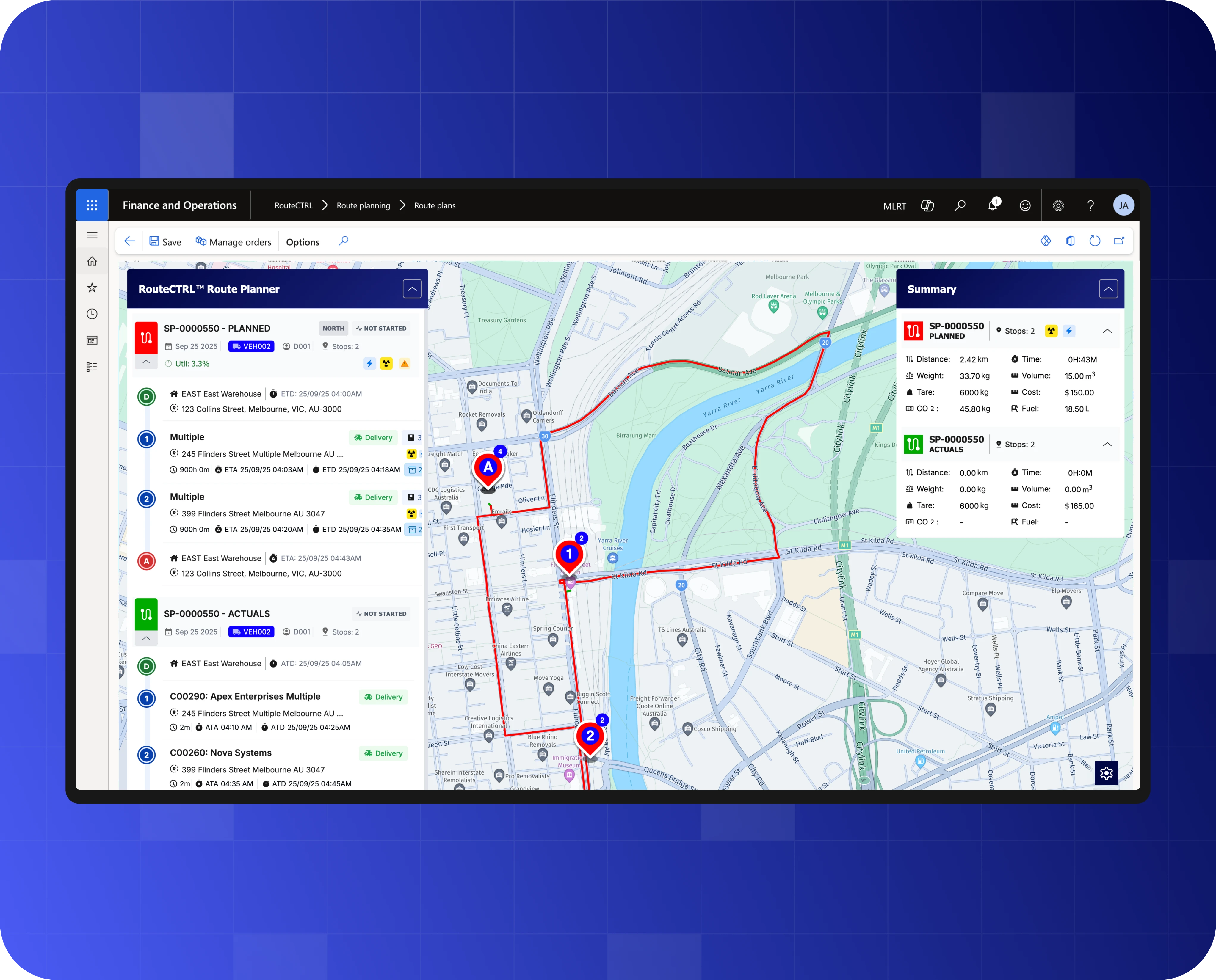This screenshot has width=1216, height=980.
Task: Open the JA user account avatar
Action: pos(1123,205)
